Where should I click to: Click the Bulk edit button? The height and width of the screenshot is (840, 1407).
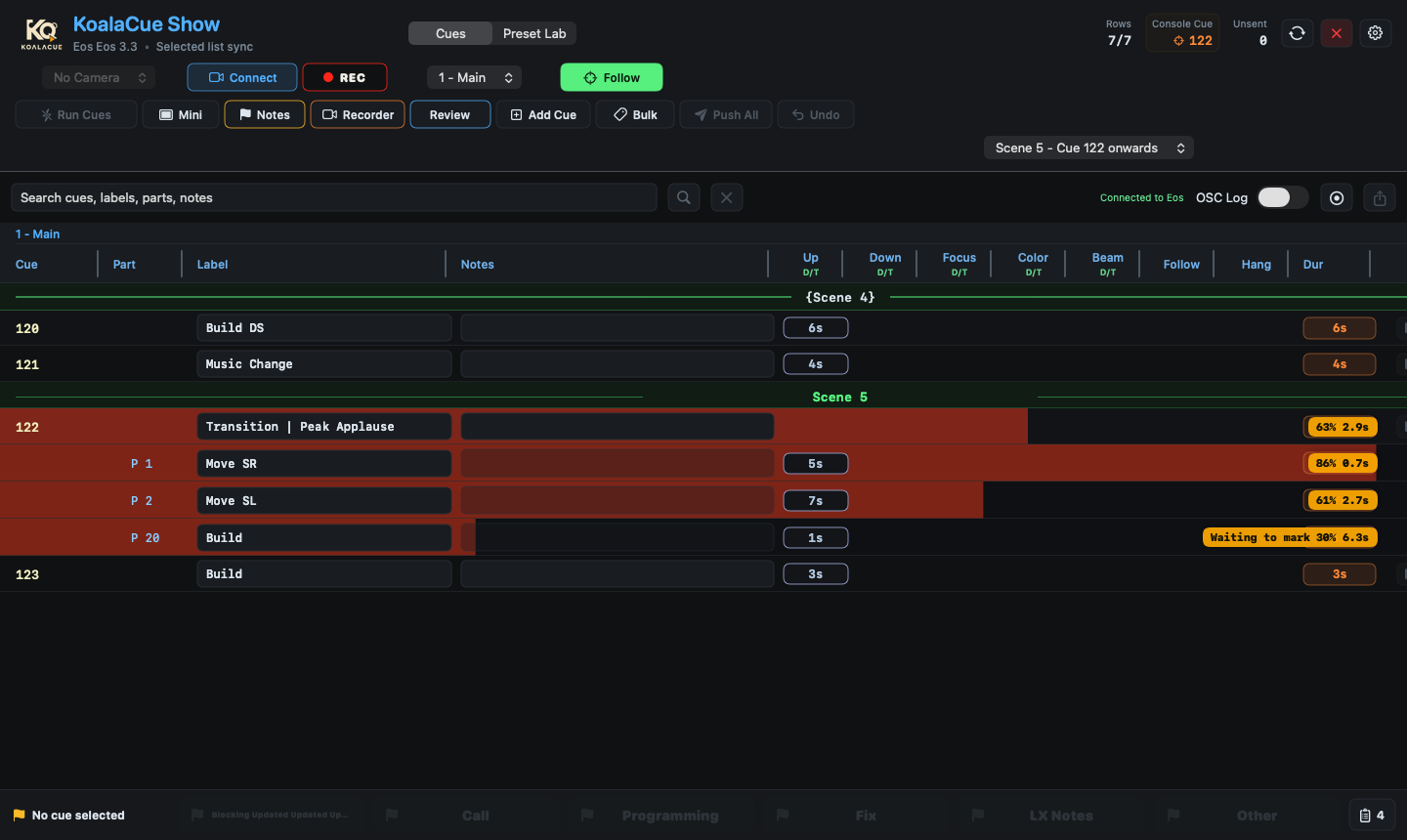click(635, 114)
